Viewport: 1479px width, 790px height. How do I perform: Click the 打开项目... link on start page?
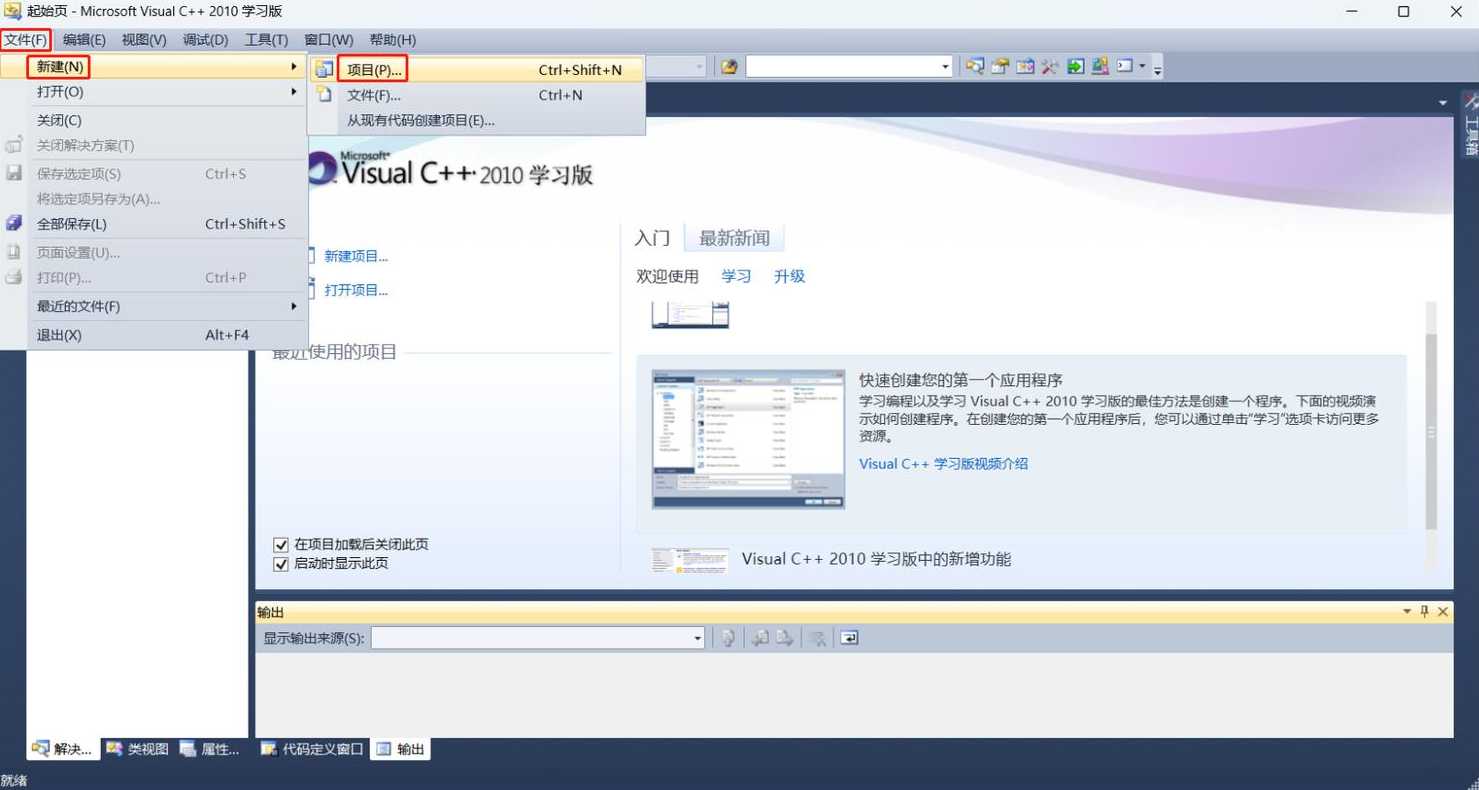tap(356, 290)
